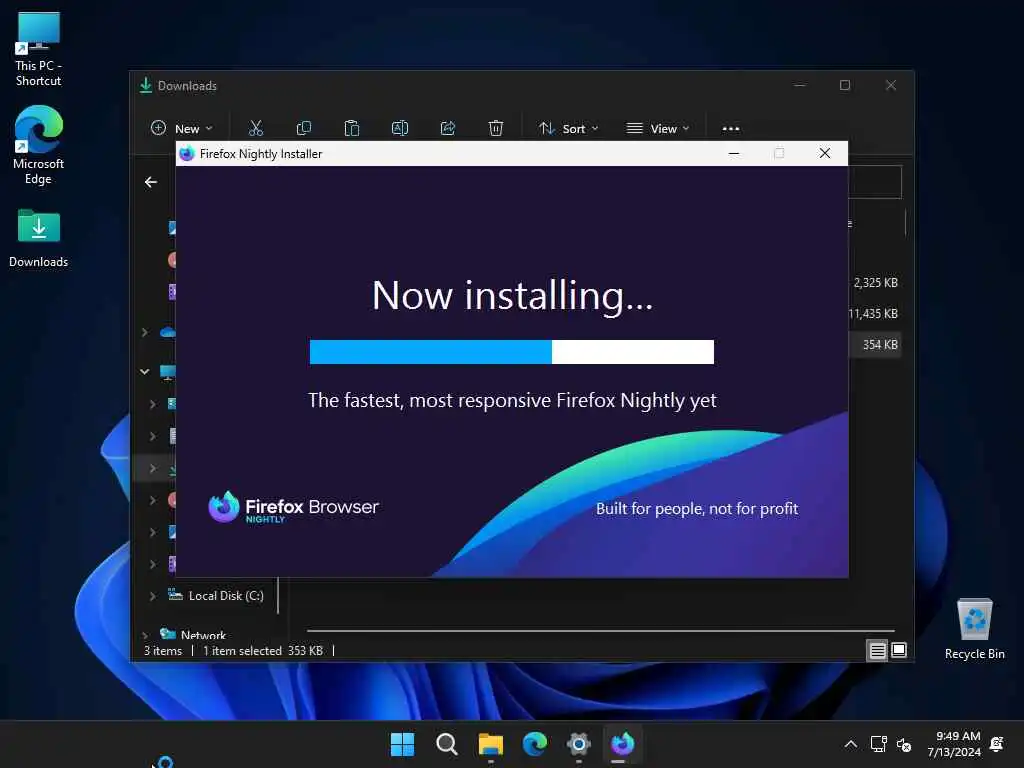The image size is (1024, 768).
Task: Switch to large thumbnails view in status bar
Action: (x=899, y=650)
